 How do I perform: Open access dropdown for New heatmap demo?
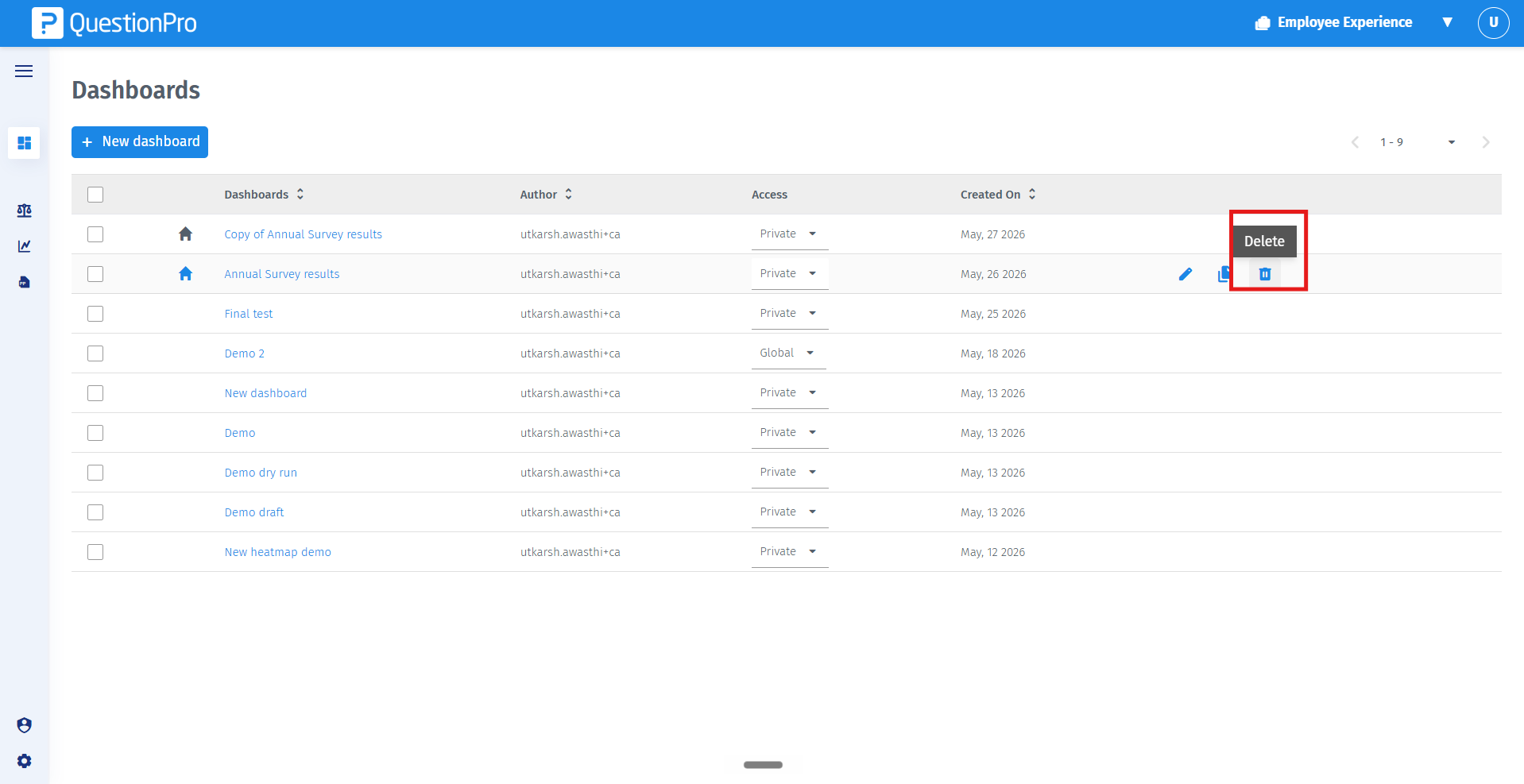790,551
